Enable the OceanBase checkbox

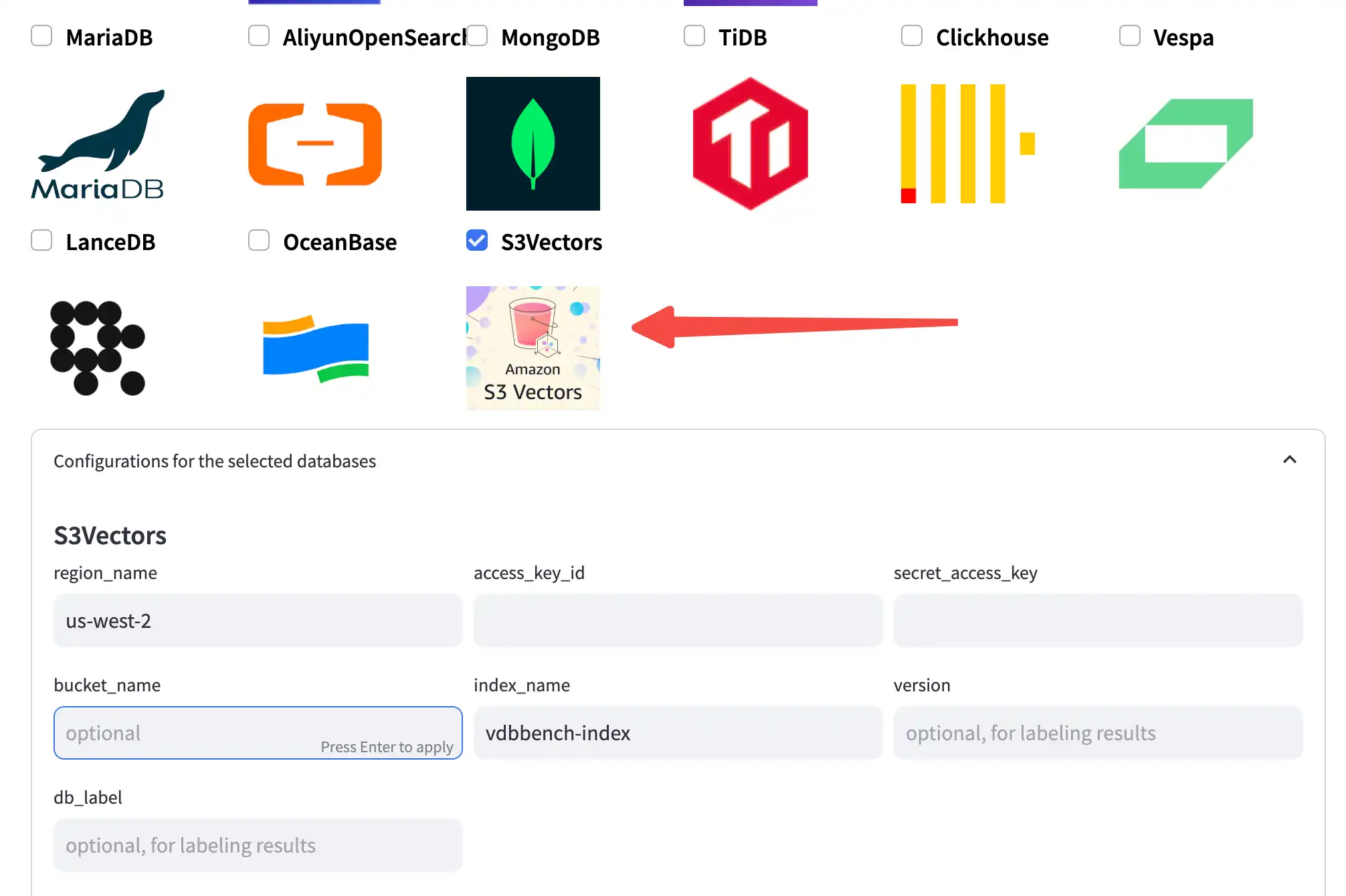pos(259,241)
